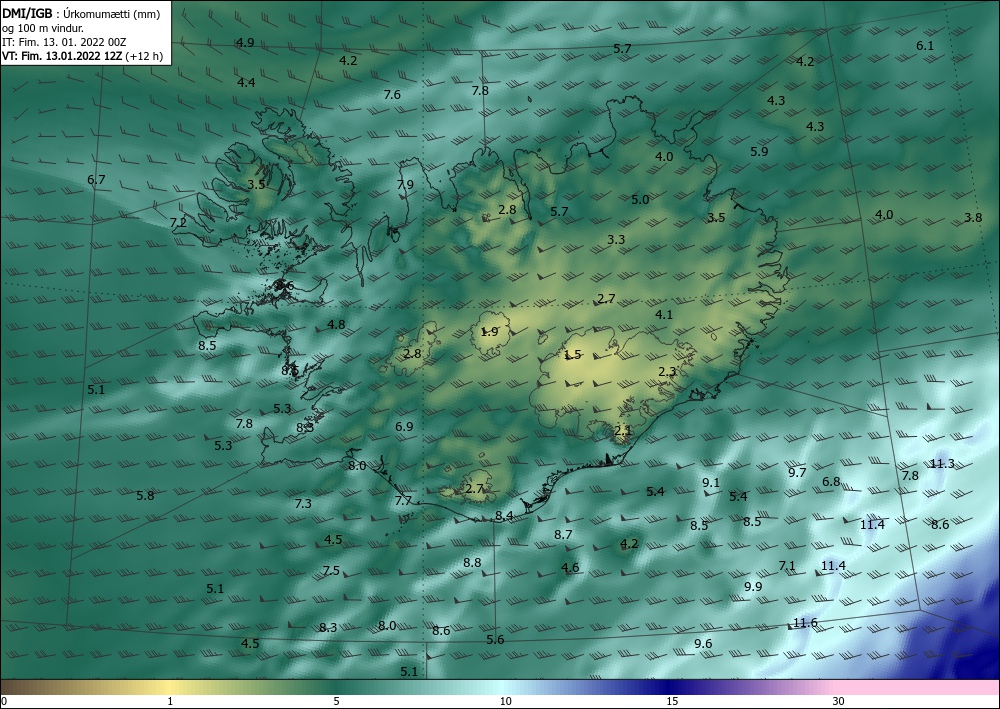This screenshot has height=709, width=1000.
Task: Click the 8.7 value south of Iceland
Action: 563,534
